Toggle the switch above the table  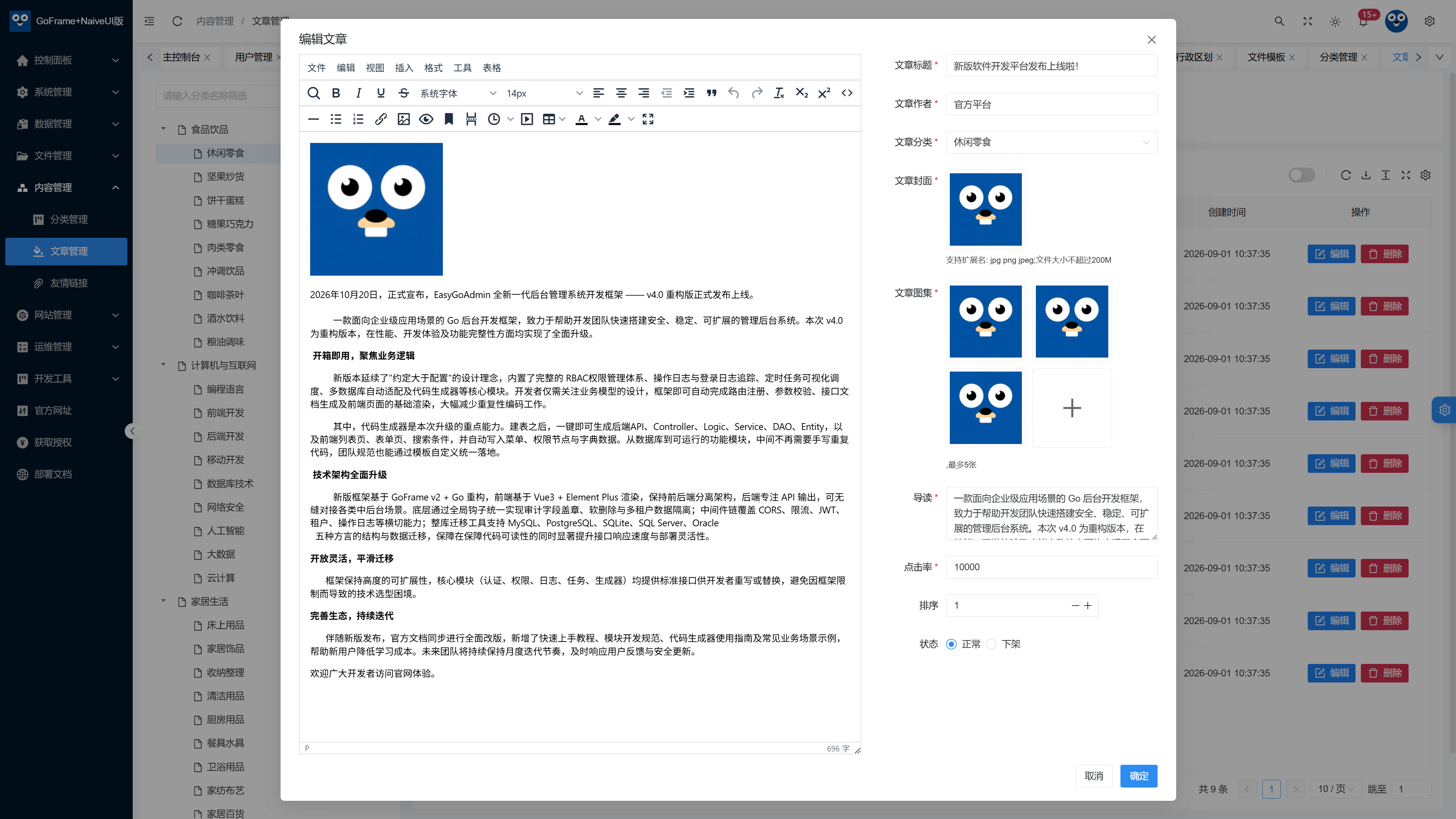pyautogui.click(x=1302, y=175)
